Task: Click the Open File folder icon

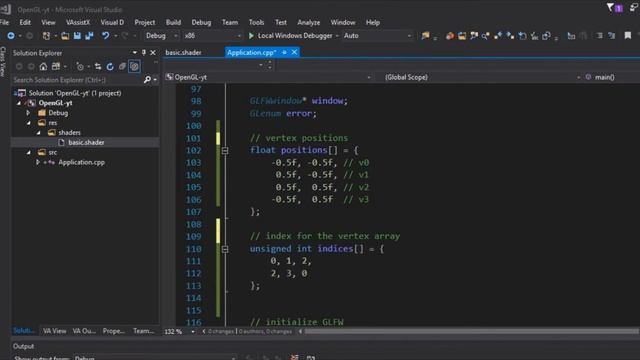Action: click(65, 36)
